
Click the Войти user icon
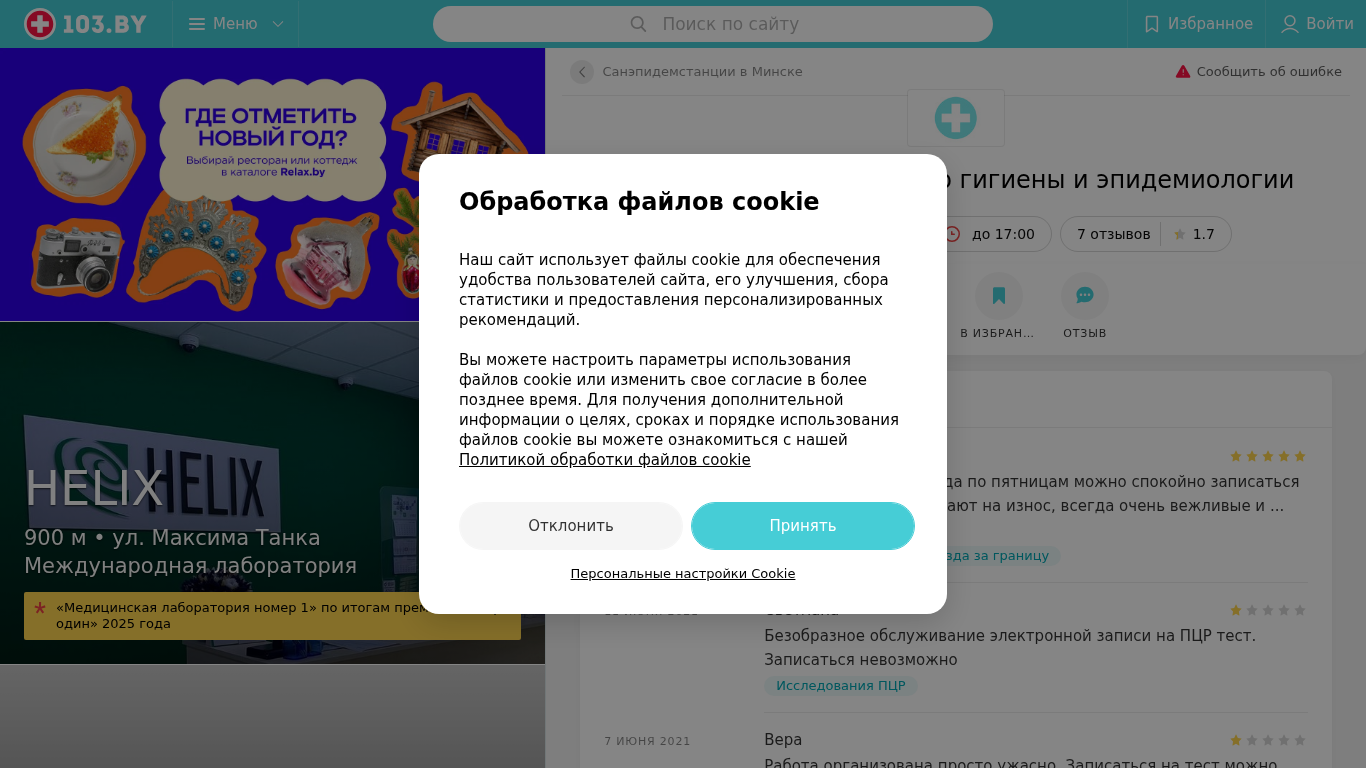(x=1290, y=24)
